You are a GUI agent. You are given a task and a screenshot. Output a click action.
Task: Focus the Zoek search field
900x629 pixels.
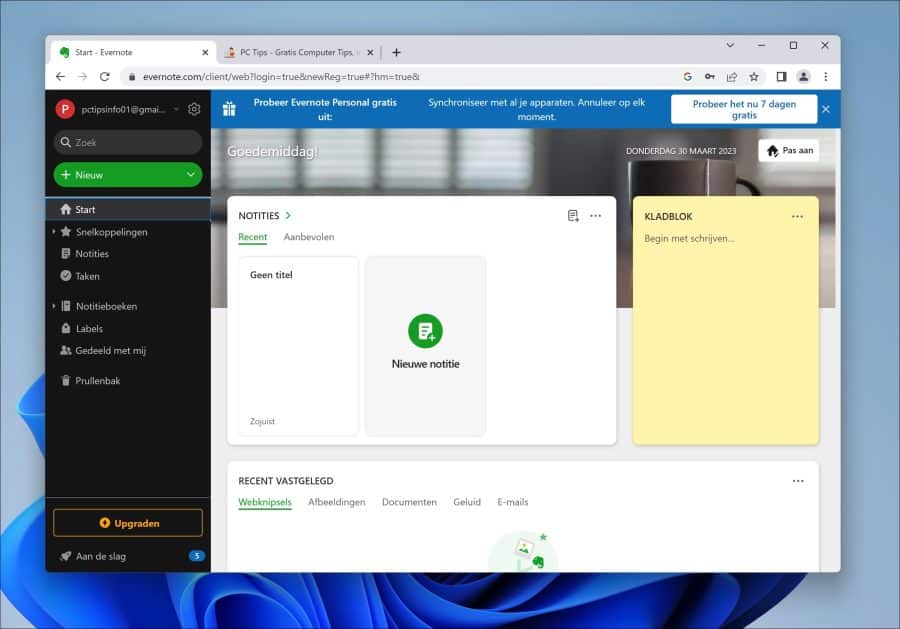tap(128, 142)
